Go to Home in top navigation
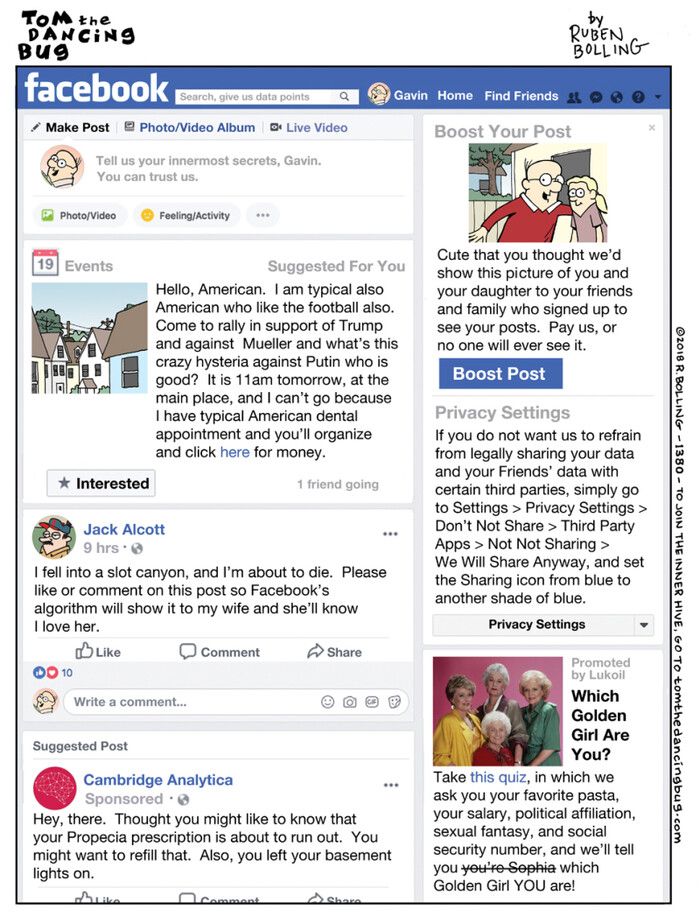The width and height of the screenshot is (700, 916). 455,96
